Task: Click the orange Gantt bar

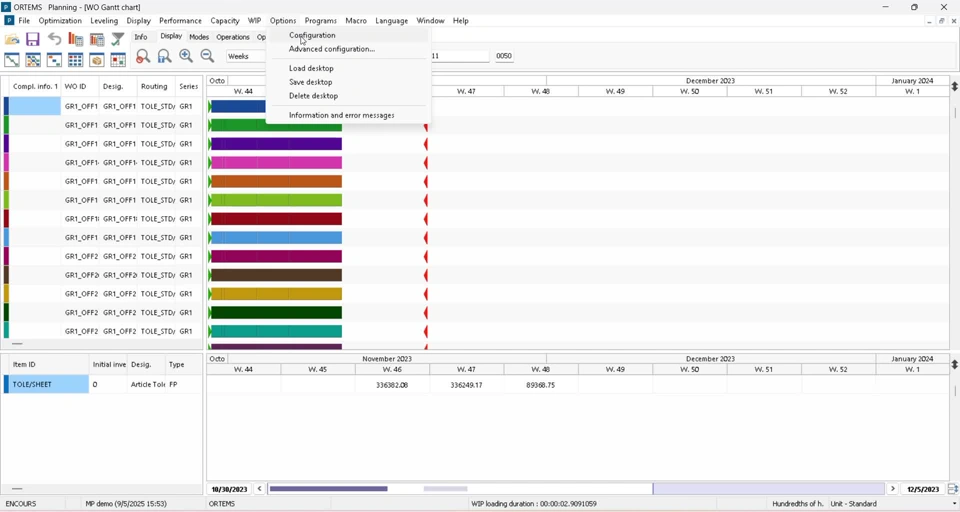Action: tap(276, 181)
